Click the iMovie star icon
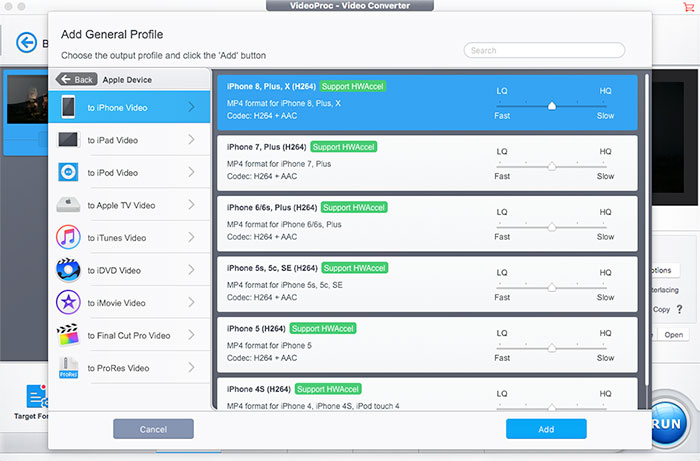 point(68,302)
